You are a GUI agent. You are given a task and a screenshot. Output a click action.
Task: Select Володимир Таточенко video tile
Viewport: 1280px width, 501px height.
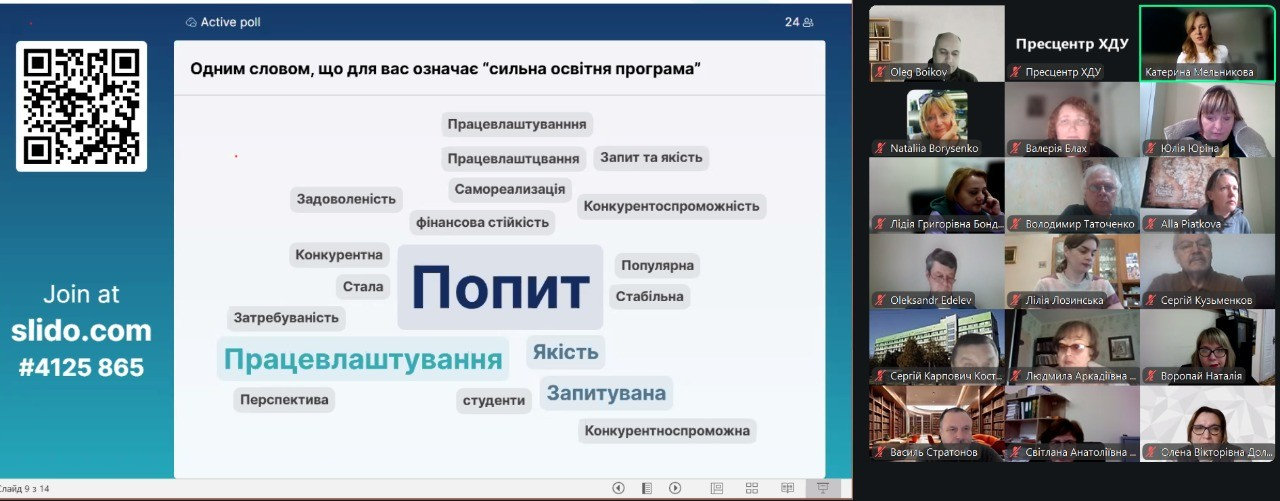point(1072,195)
